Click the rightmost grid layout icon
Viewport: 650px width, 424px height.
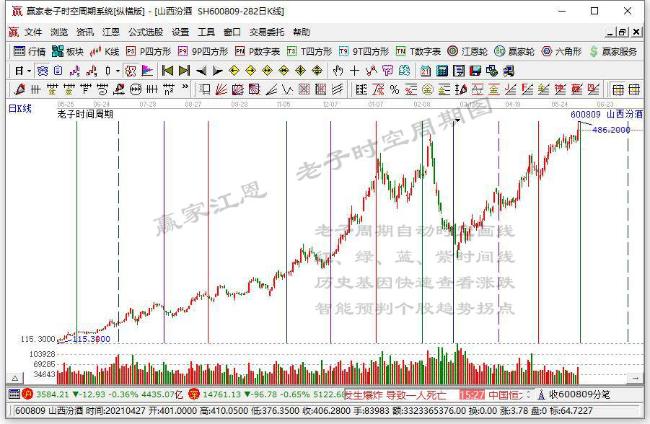point(635,89)
